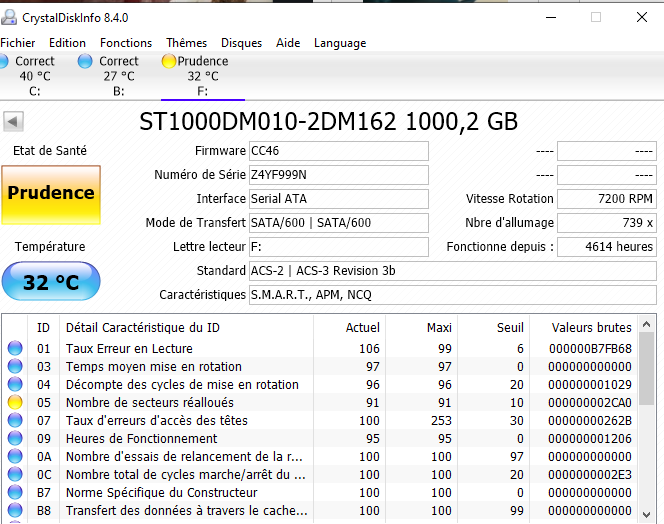Click the blue status orb for attribute 01
The width and height of the screenshot is (664, 524).
pyautogui.click(x=15, y=349)
